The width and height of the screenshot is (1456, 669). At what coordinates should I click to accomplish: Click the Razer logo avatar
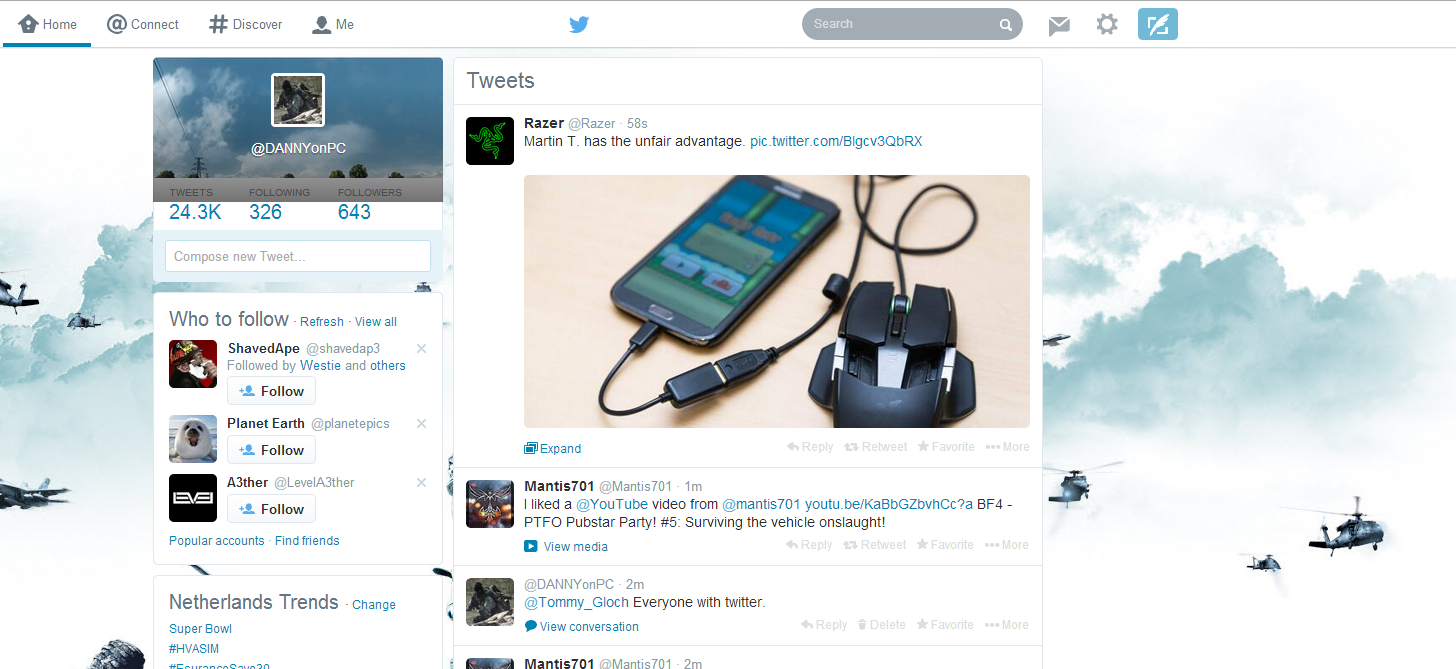[490, 141]
